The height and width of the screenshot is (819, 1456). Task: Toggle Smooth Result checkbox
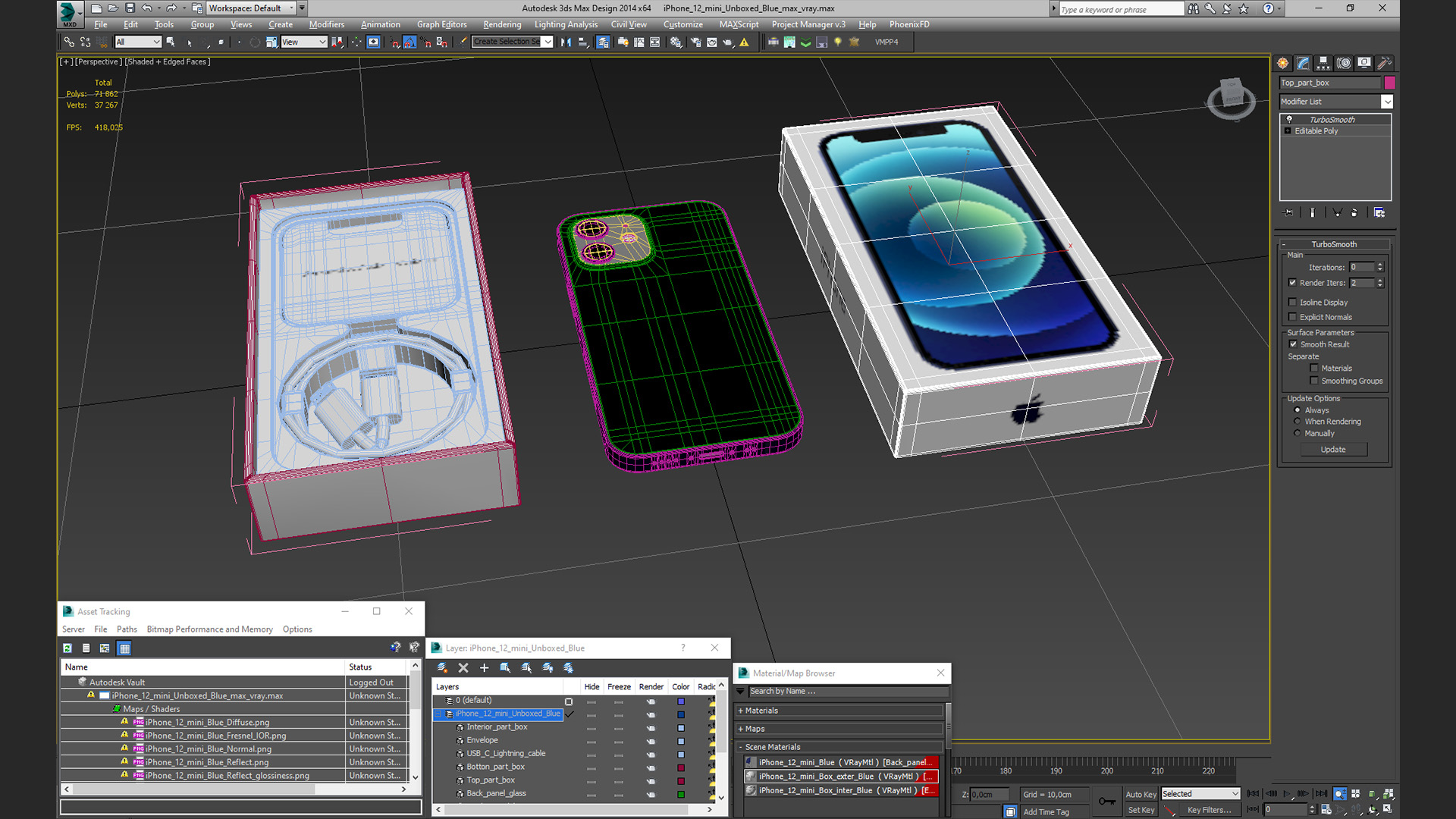[x=1294, y=344]
